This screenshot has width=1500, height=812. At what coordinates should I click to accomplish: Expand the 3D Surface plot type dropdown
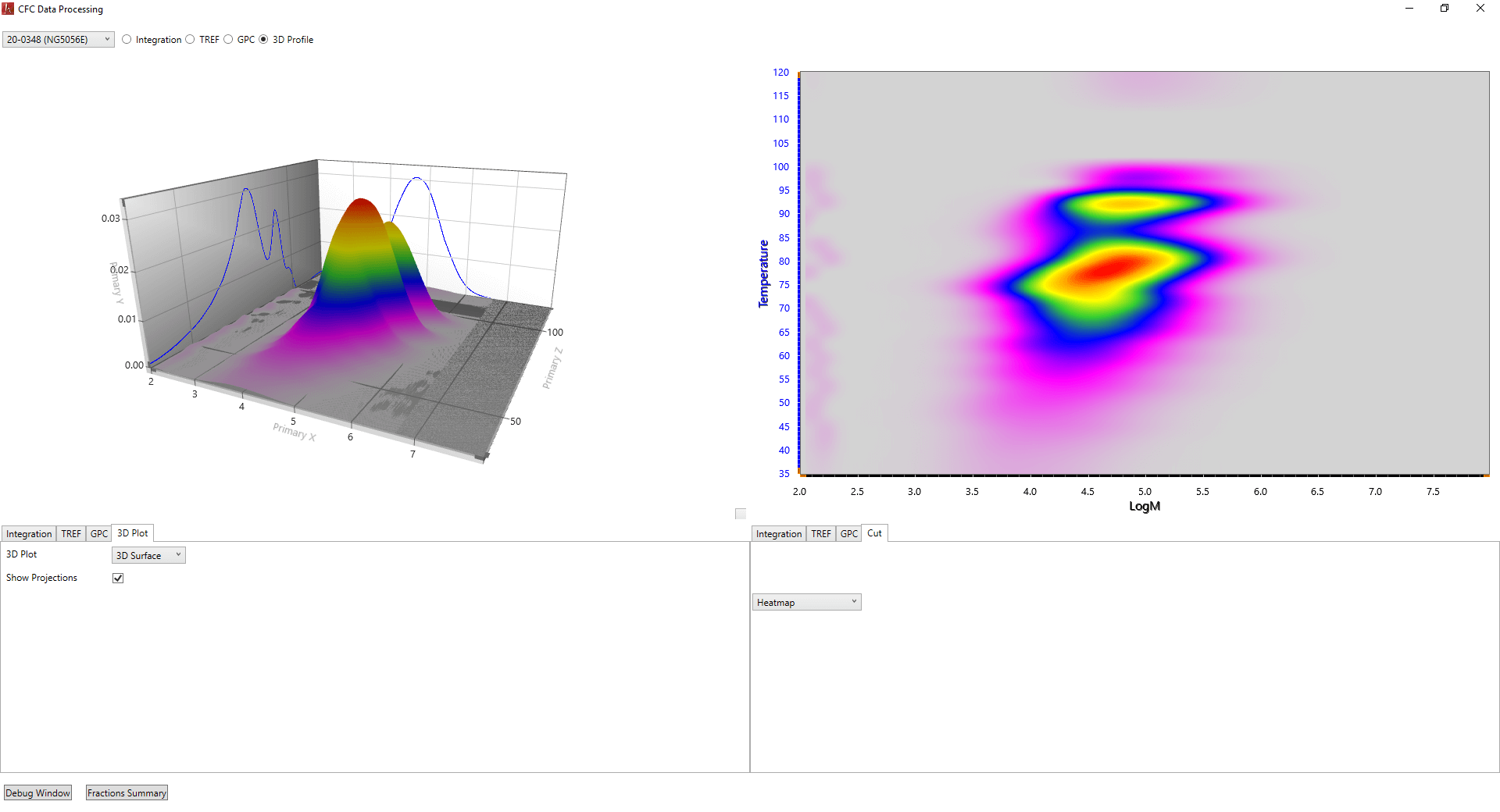point(148,556)
